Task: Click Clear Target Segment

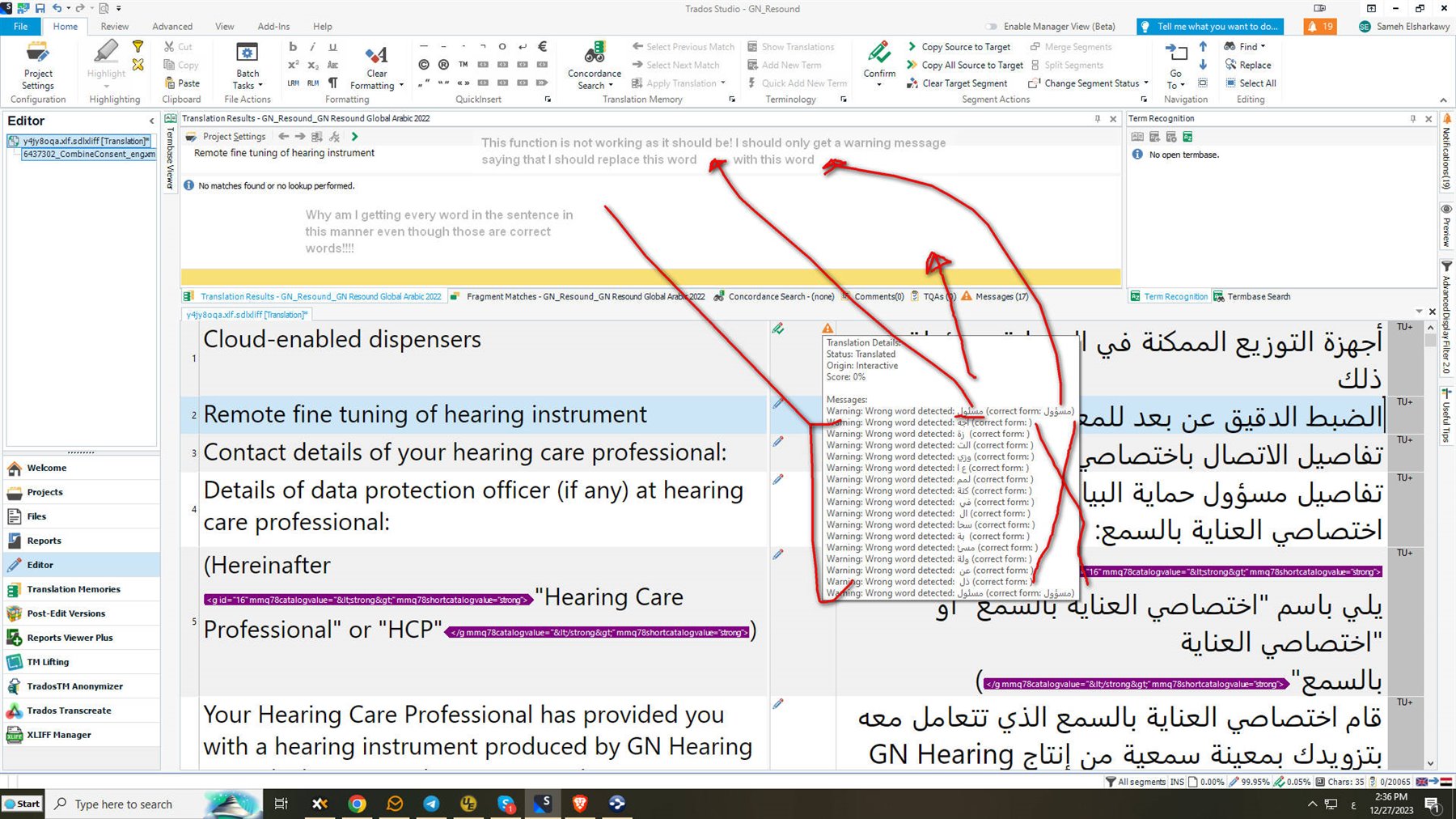Action: click(957, 83)
